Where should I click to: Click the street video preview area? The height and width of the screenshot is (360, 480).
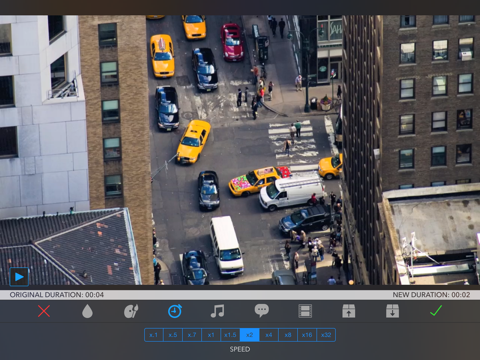coord(240,150)
